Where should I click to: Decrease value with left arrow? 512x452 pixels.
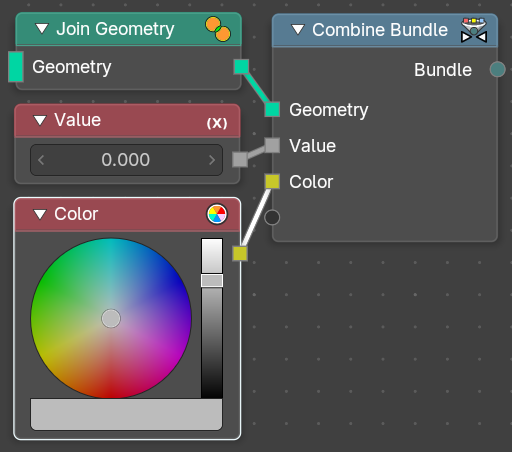[x=41, y=160]
